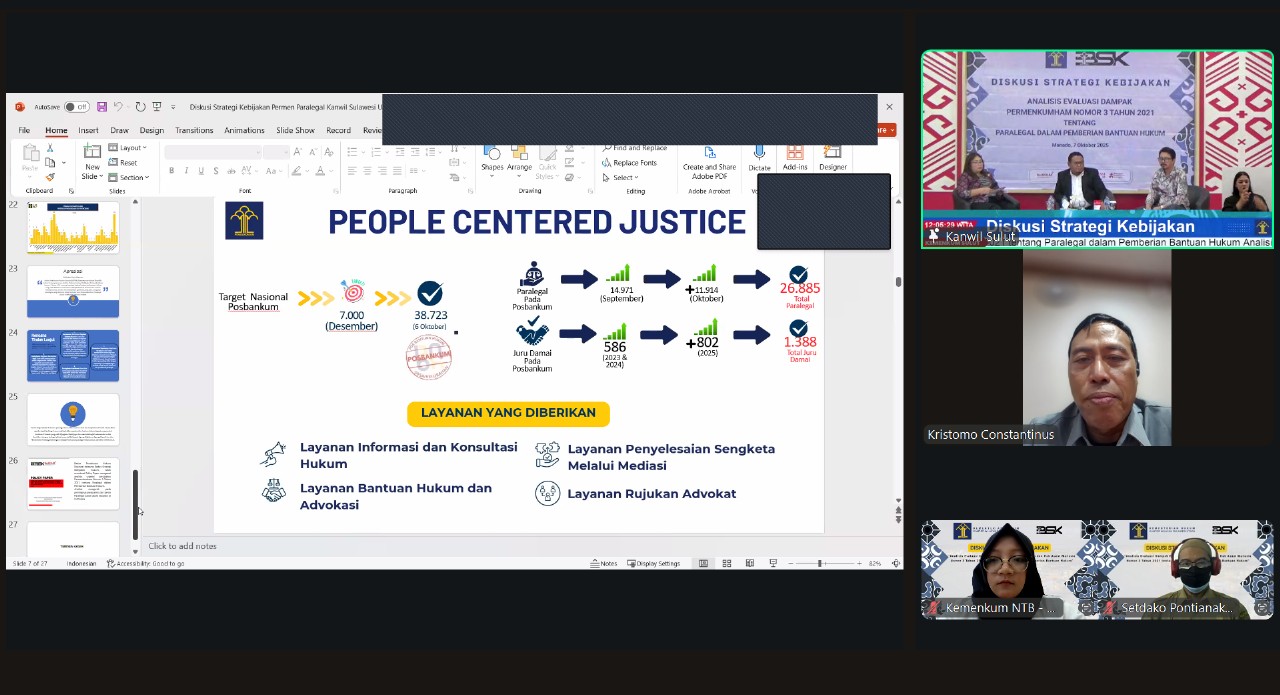Select slide 26 thumbnail
The width and height of the screenshot is (1280, 695).
73,484
